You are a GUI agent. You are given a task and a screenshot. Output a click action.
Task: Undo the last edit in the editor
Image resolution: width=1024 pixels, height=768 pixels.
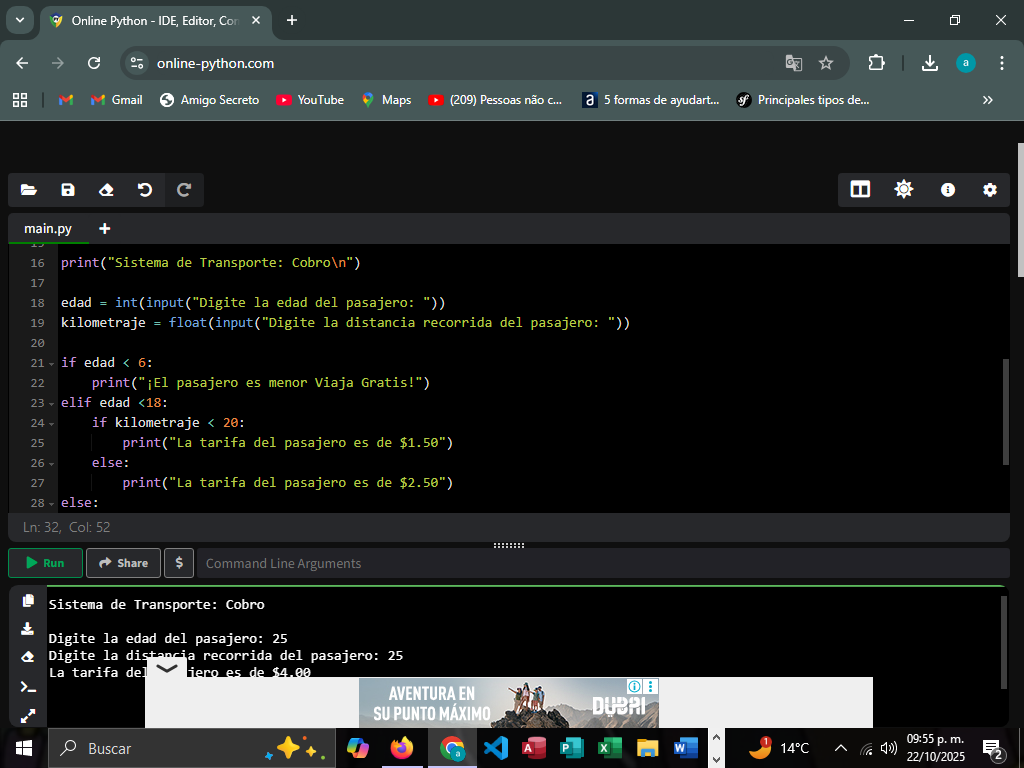[x=145, y=190]
